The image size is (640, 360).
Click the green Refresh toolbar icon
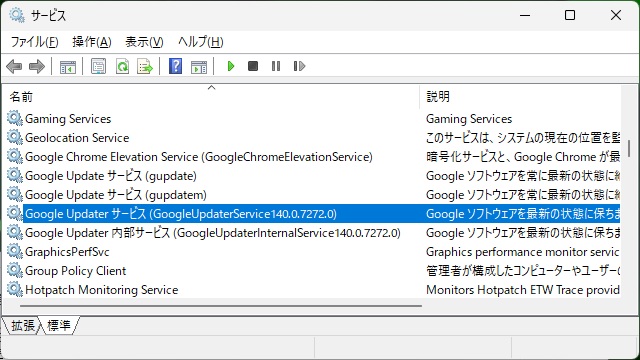point(122,66)
